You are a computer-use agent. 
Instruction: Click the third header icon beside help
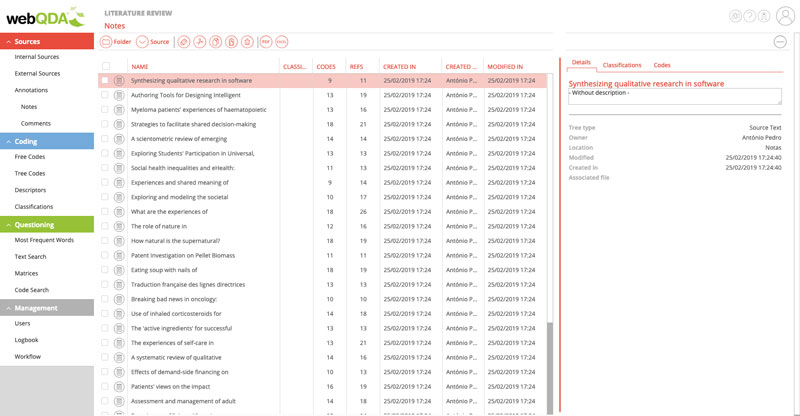764,16
